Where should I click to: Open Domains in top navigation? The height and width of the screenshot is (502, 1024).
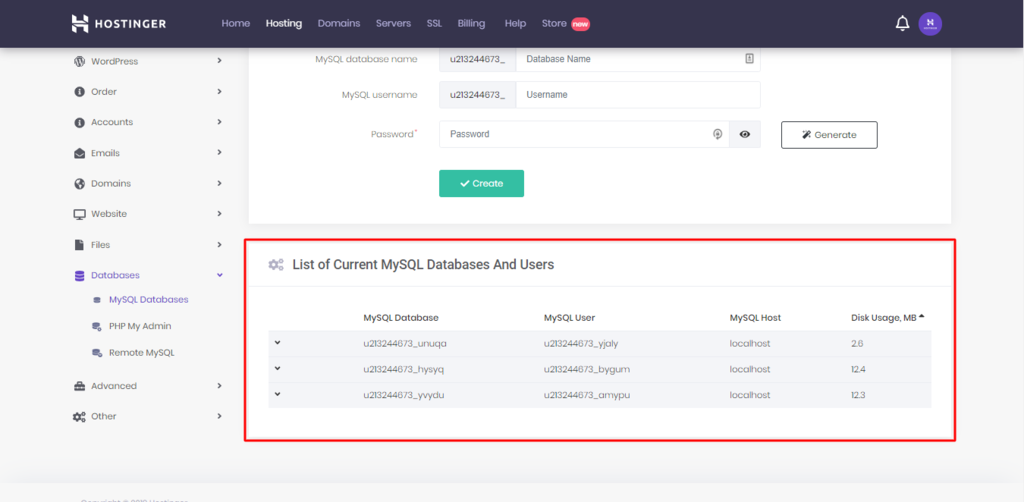click(339, 24)
